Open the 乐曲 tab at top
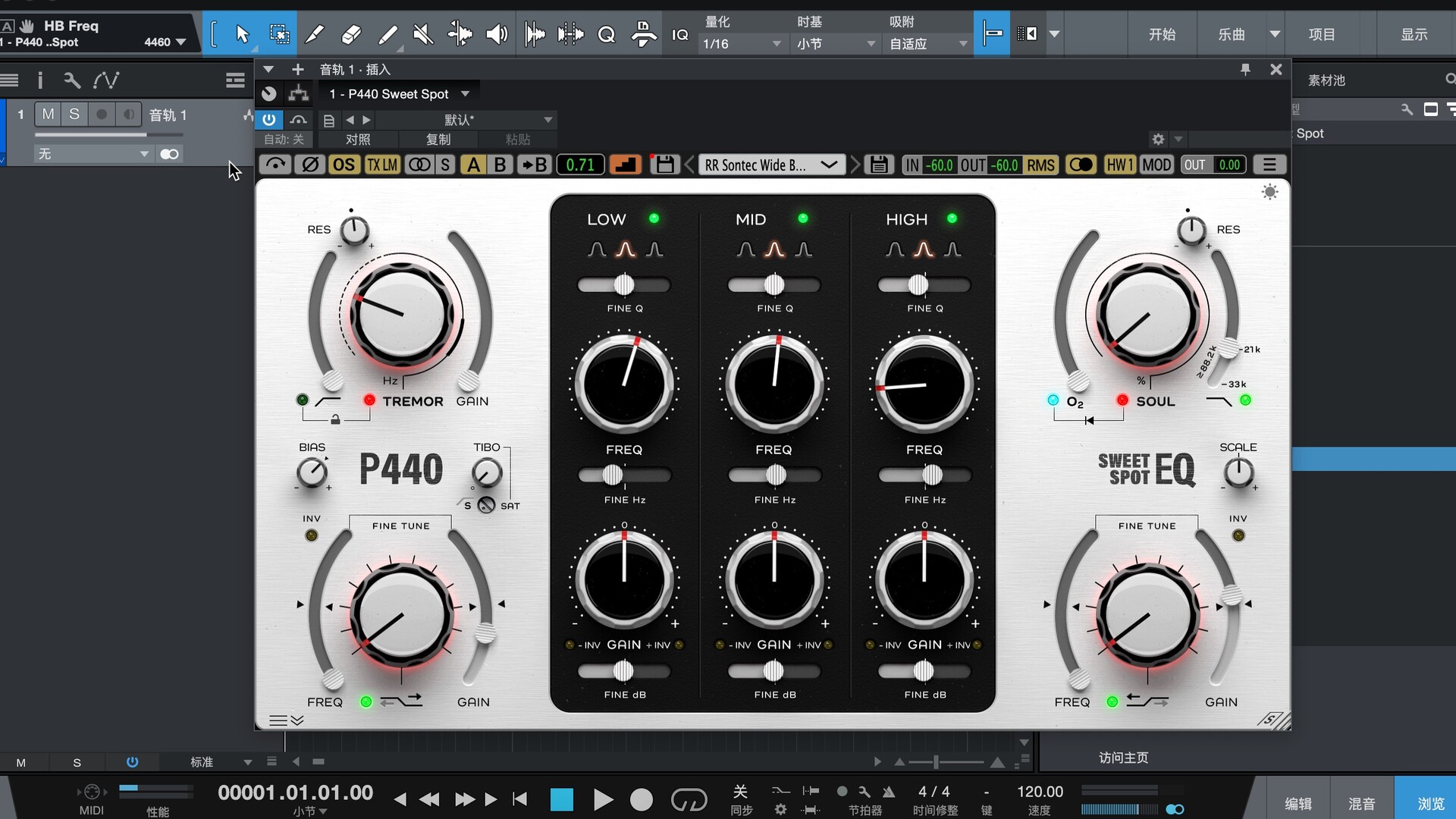This screenshot has height=819, width=1456. pos(1231,34)
